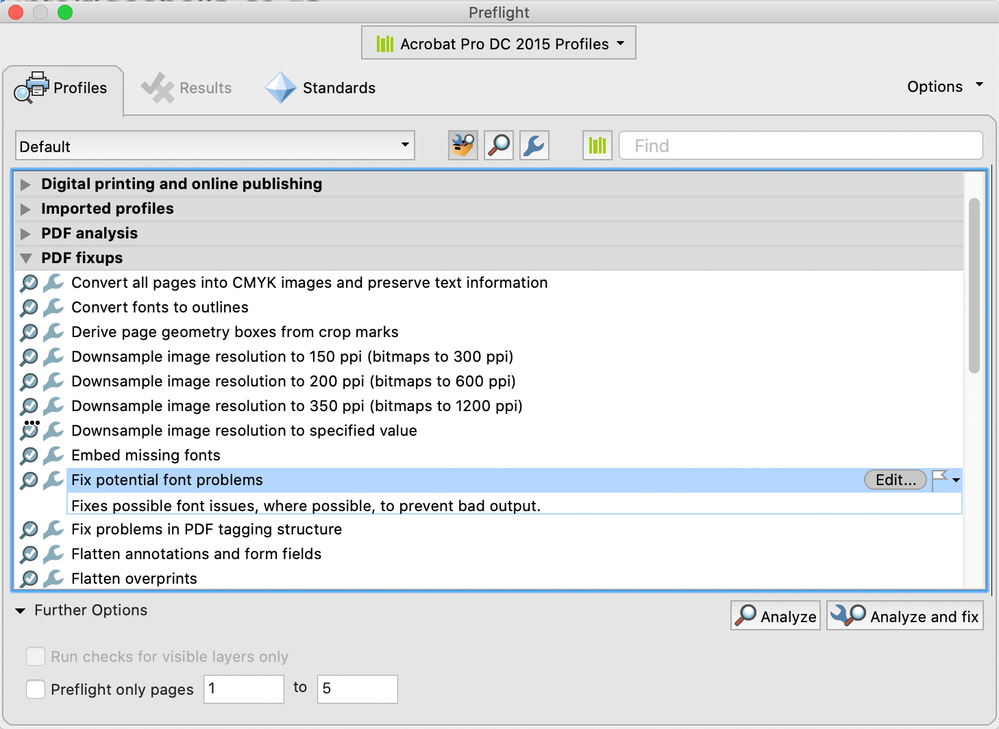Select the profiles toolbox icon button

463,146
